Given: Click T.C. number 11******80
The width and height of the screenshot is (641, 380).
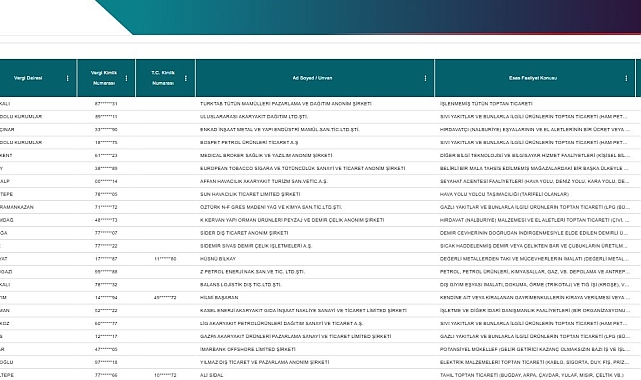Looking at the screenshot, I should pos(165,259).
